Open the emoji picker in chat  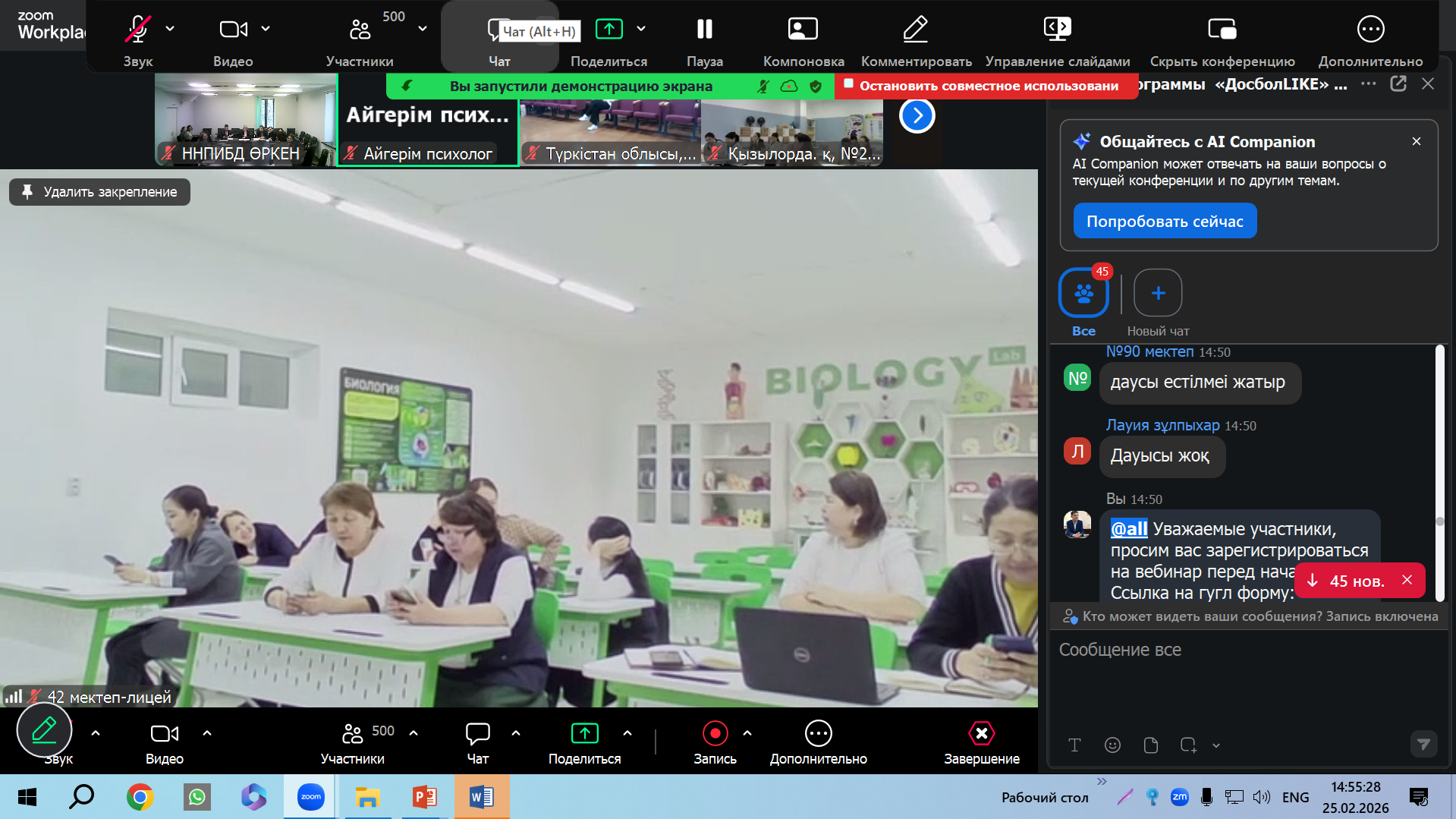click(1112, 745)
